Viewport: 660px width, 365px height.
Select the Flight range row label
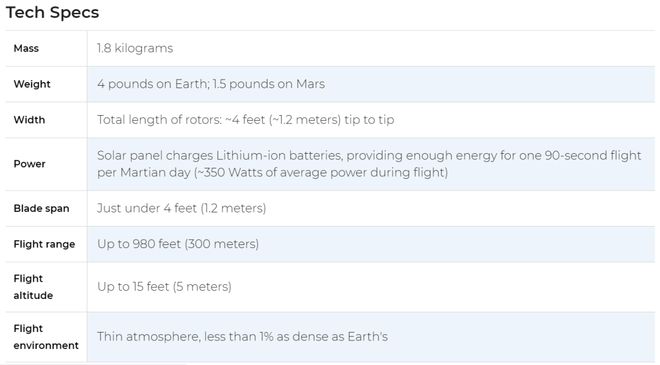tap(44, 244)
